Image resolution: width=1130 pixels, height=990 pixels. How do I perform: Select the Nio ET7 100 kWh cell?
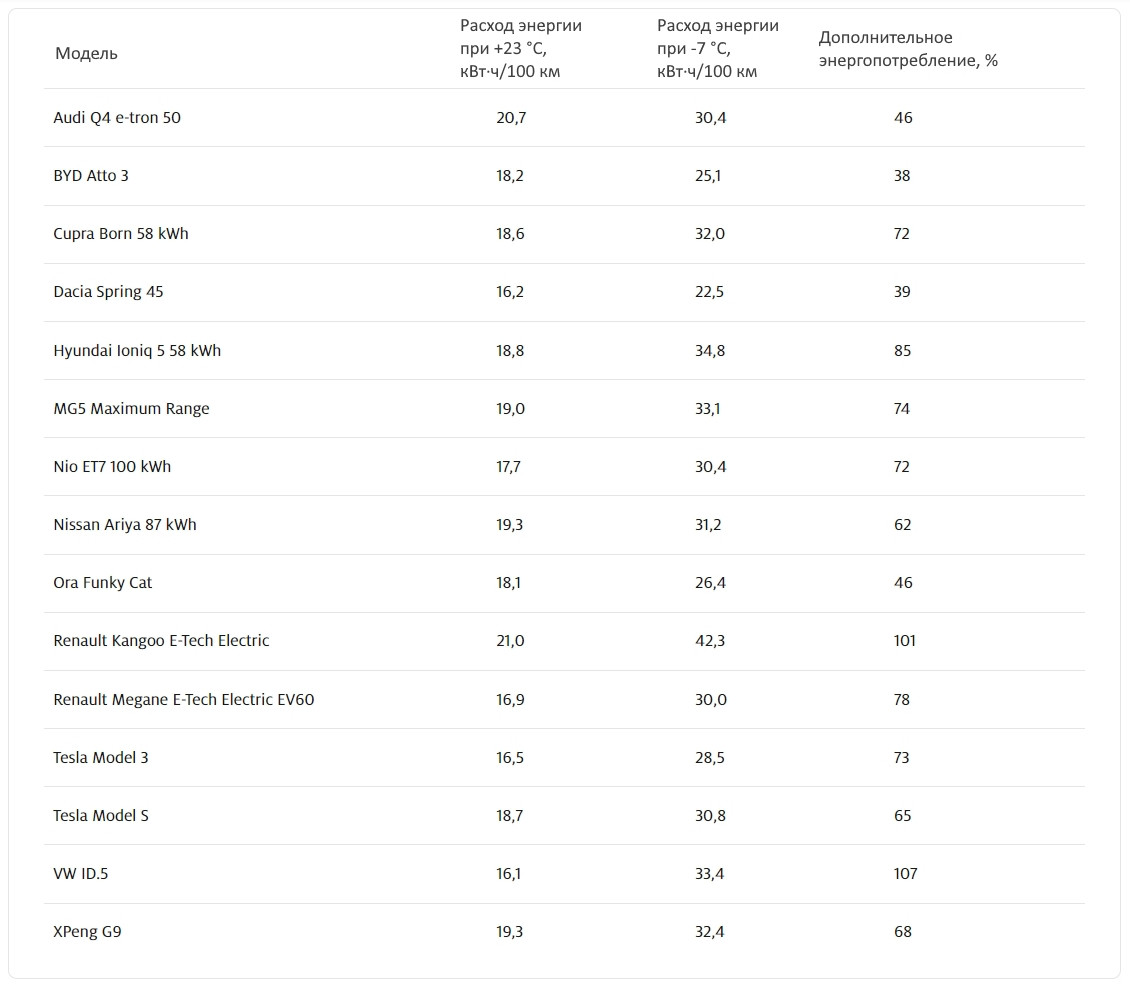(112, 467)
